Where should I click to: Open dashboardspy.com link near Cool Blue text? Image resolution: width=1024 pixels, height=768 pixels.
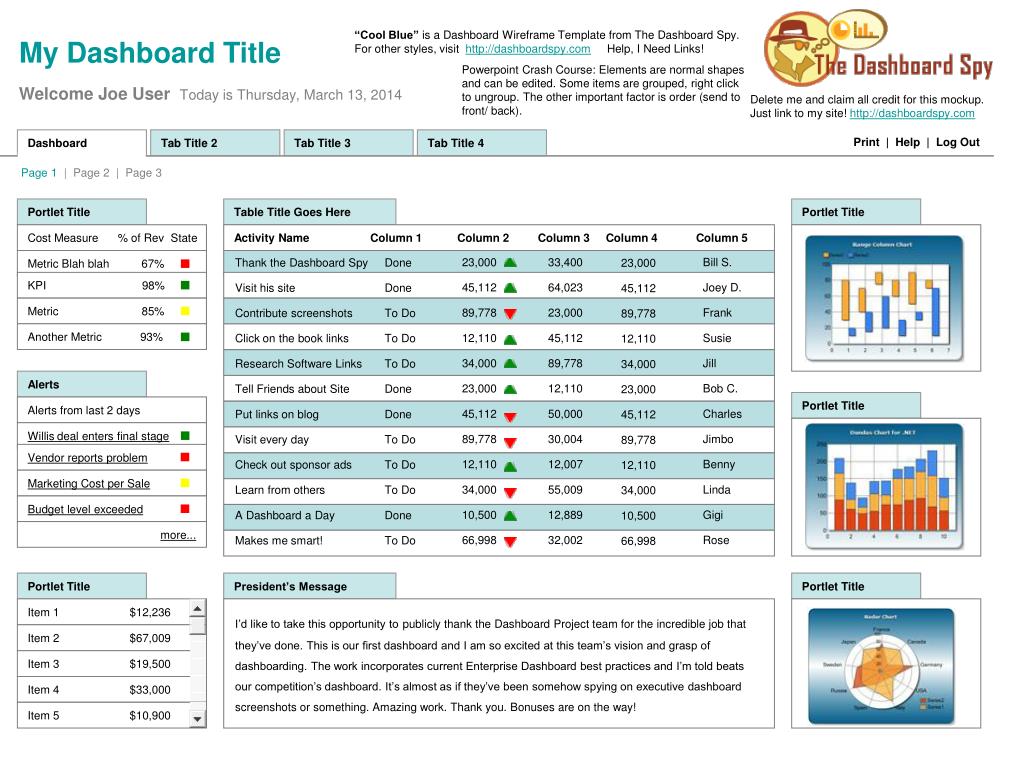528,49
